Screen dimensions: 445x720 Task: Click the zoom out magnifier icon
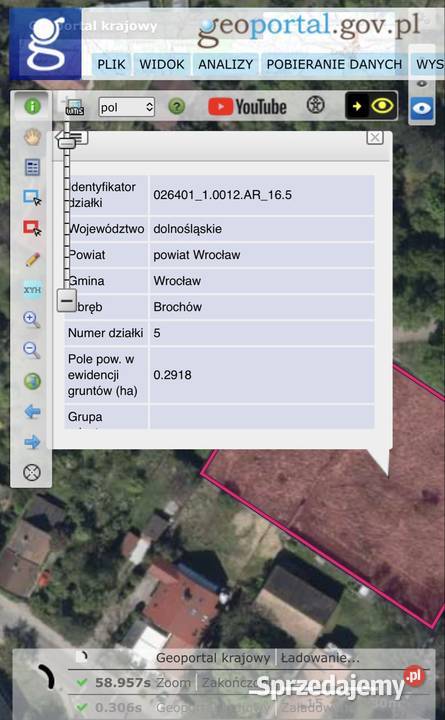point(31,350)
